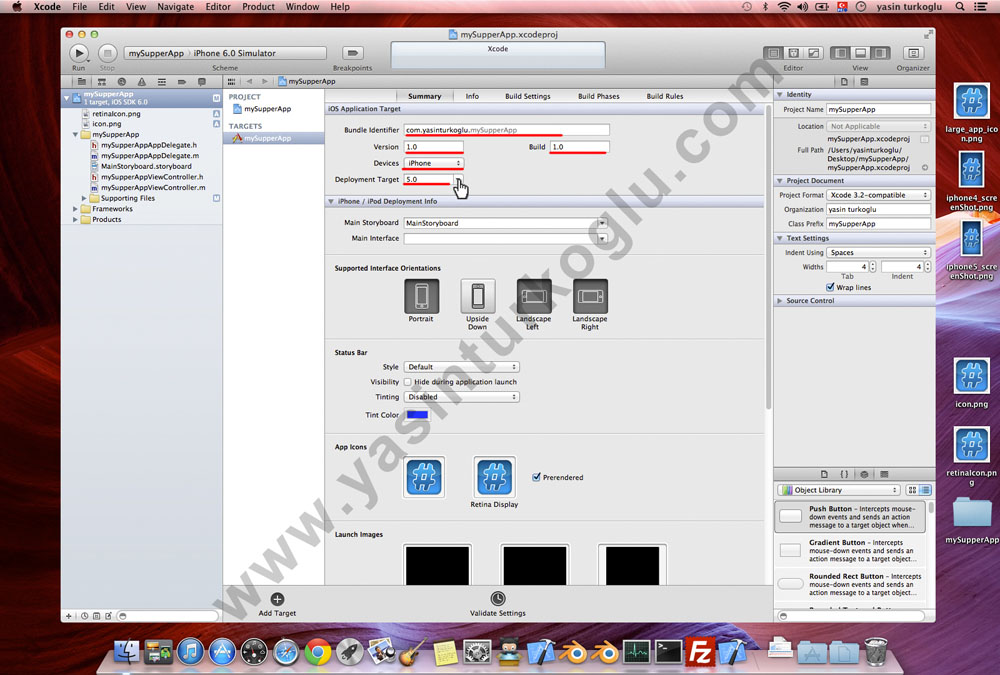The image size is (1000, 675).
Task: Run the mySupperApp project
Action: pyautogui.click(x=78, y=53)
